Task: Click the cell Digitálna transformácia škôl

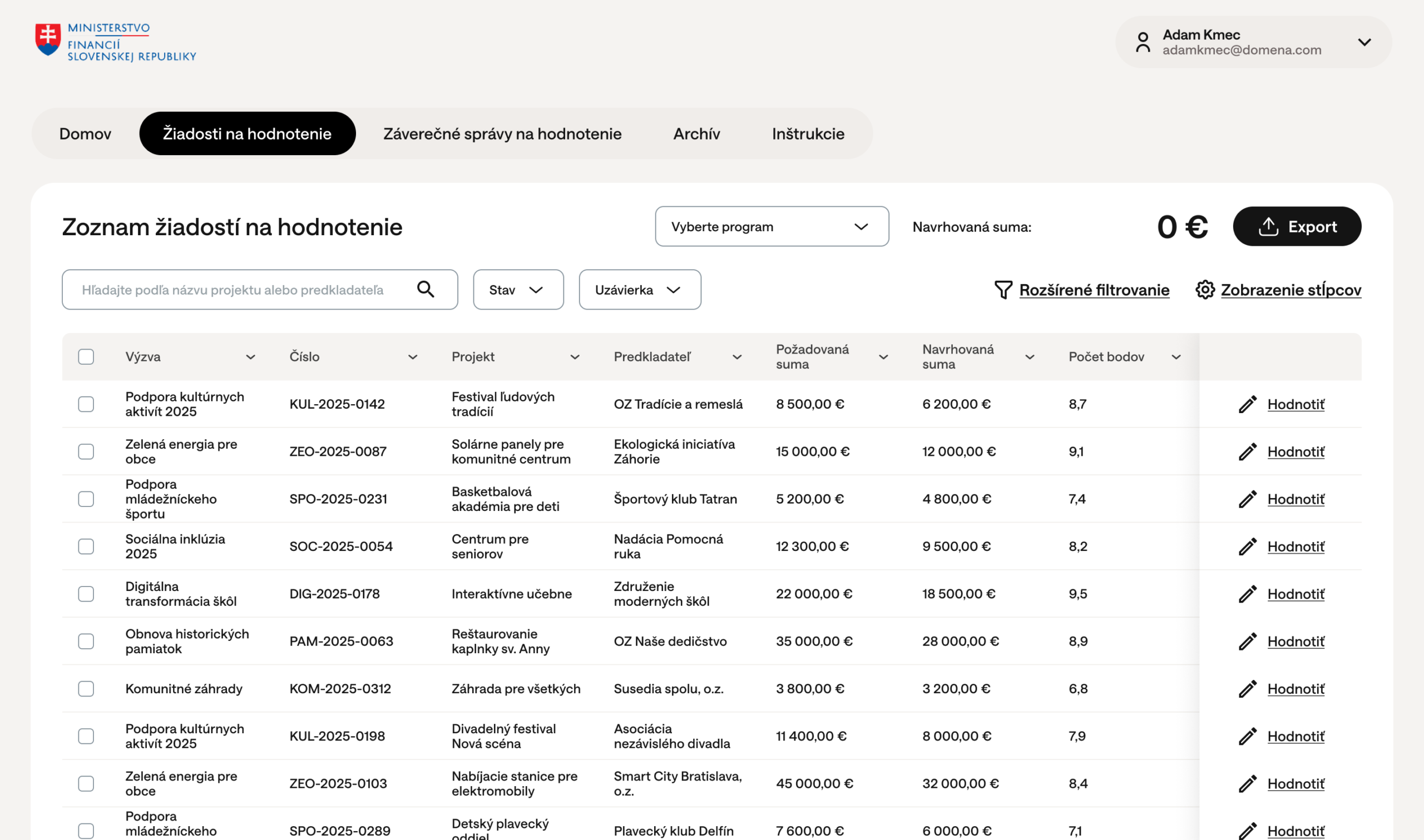Action: [181, 594]
